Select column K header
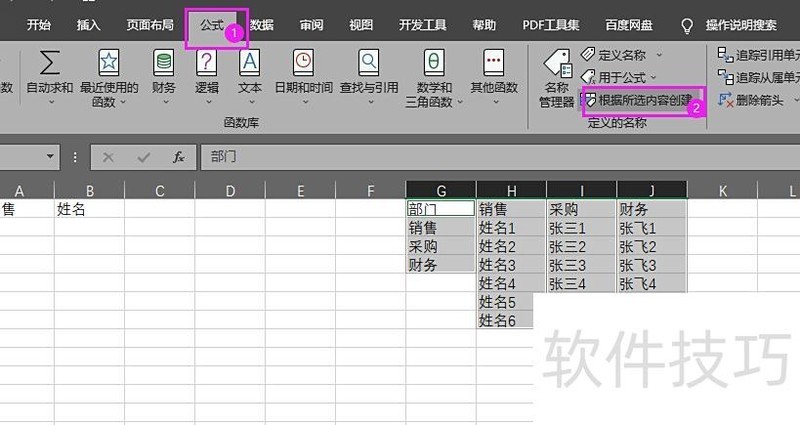This screenshot has height=425, width=800. (x=722, y=191)
